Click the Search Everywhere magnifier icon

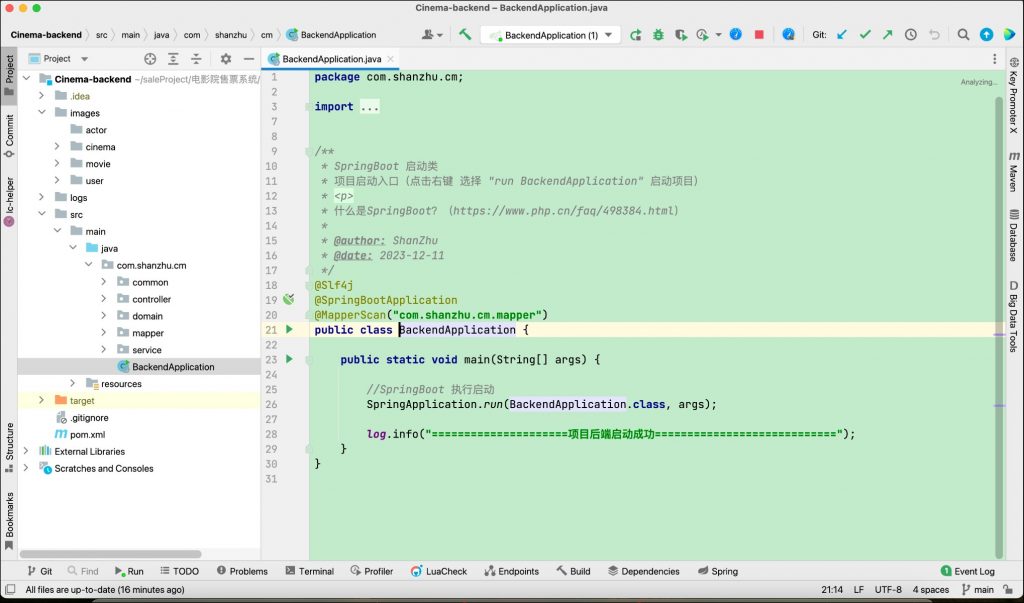963,34
